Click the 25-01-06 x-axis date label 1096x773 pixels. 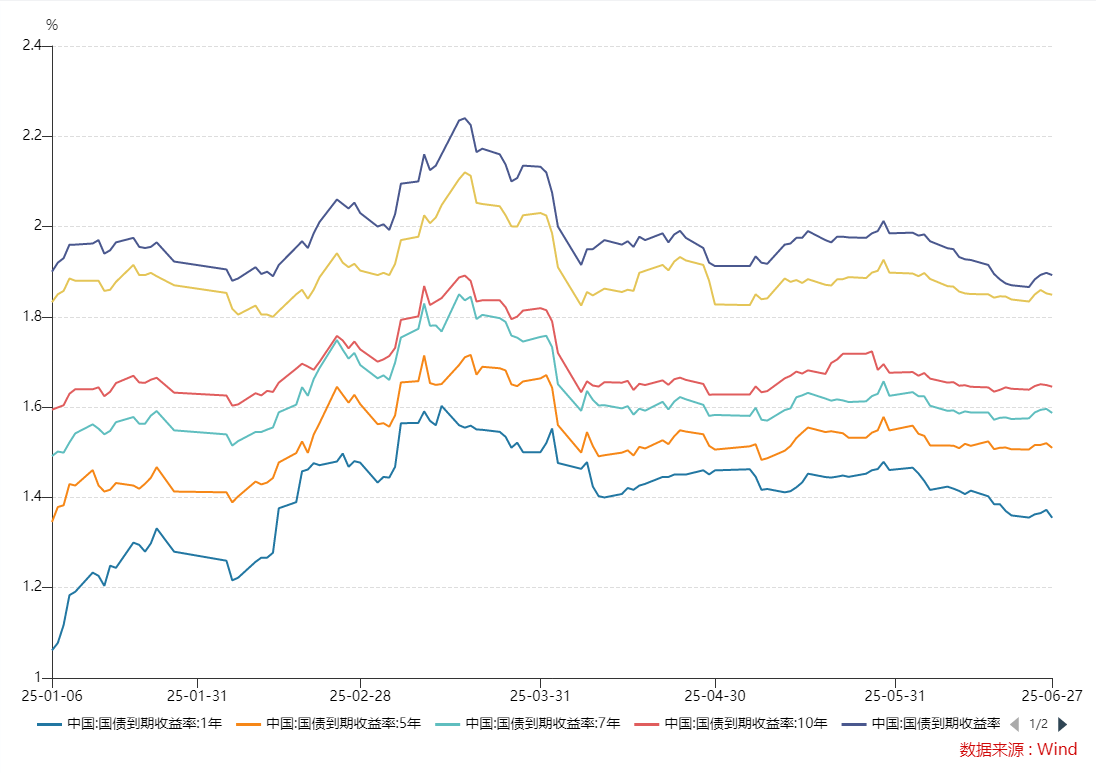53,694
